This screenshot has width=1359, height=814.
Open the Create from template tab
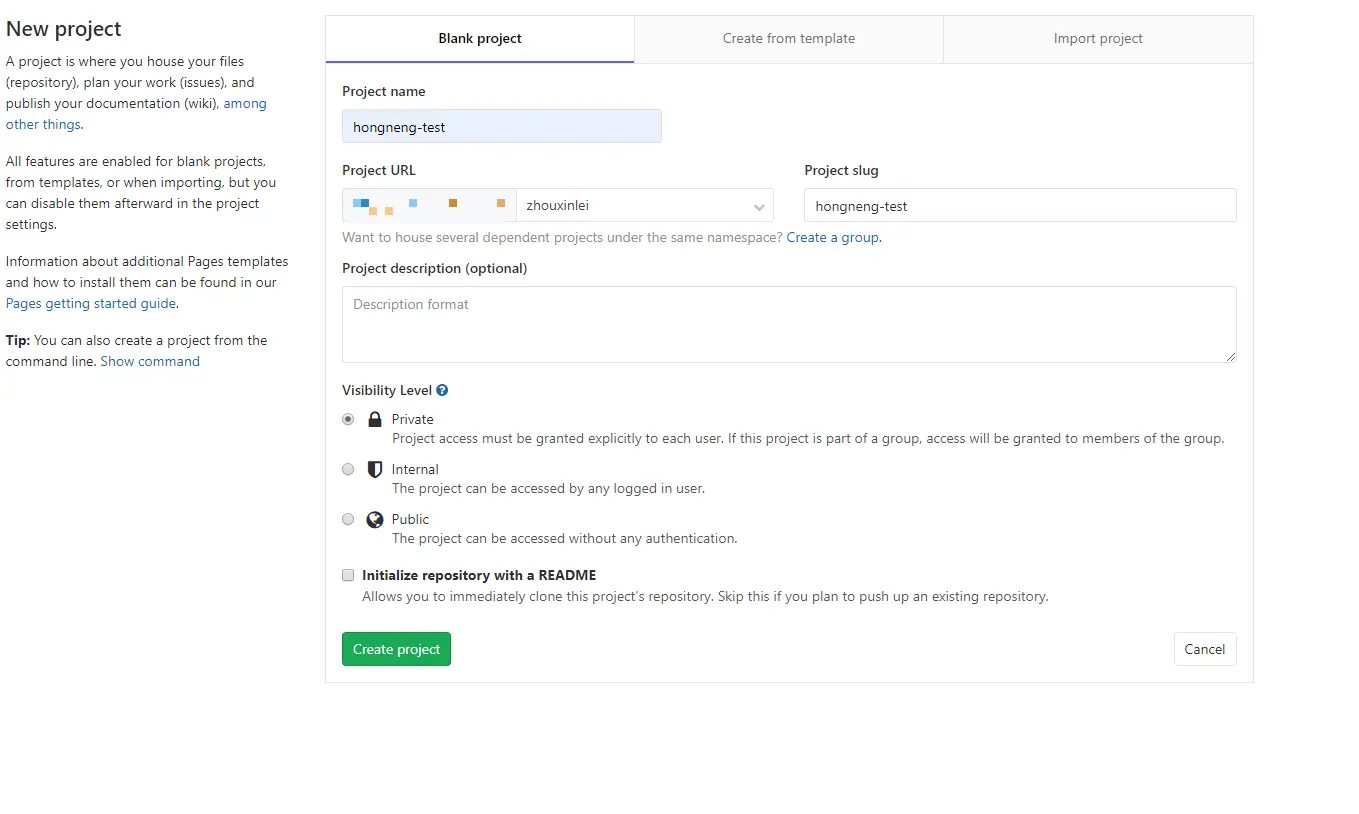(788, 39)
